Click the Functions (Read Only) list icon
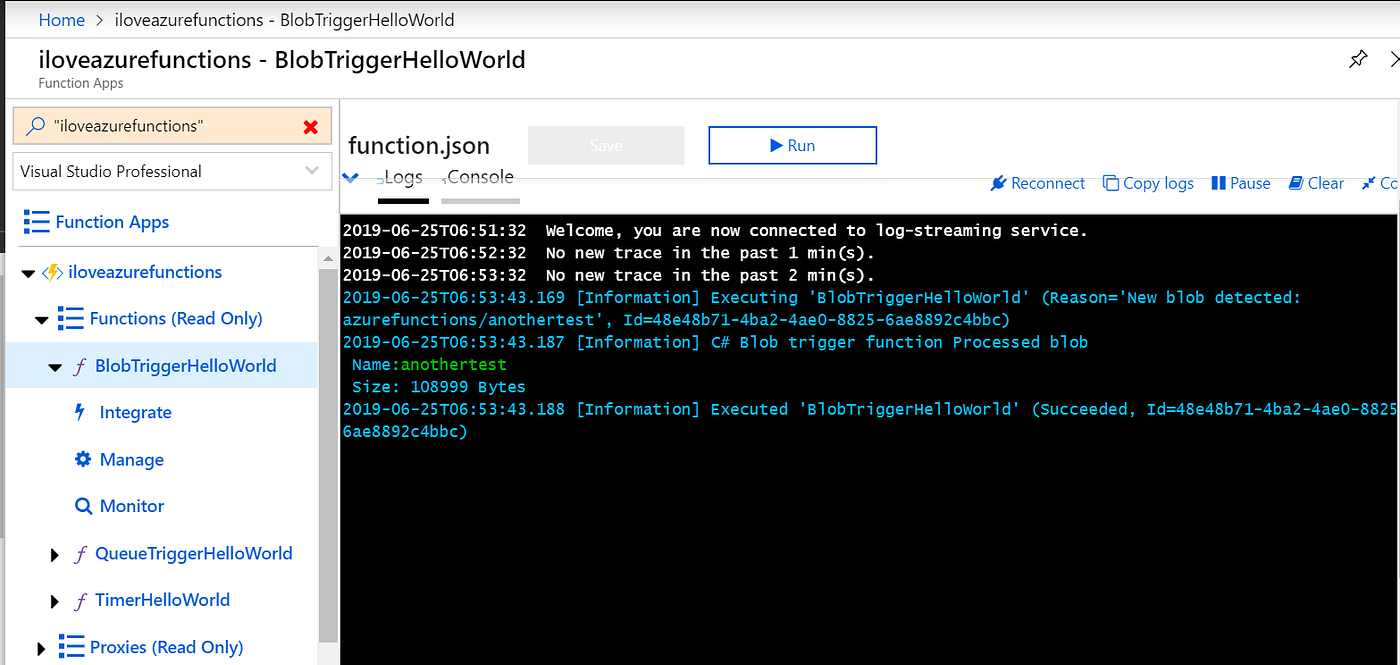The width and height of the screenshot is (1400, 665). tap(70, 319)
